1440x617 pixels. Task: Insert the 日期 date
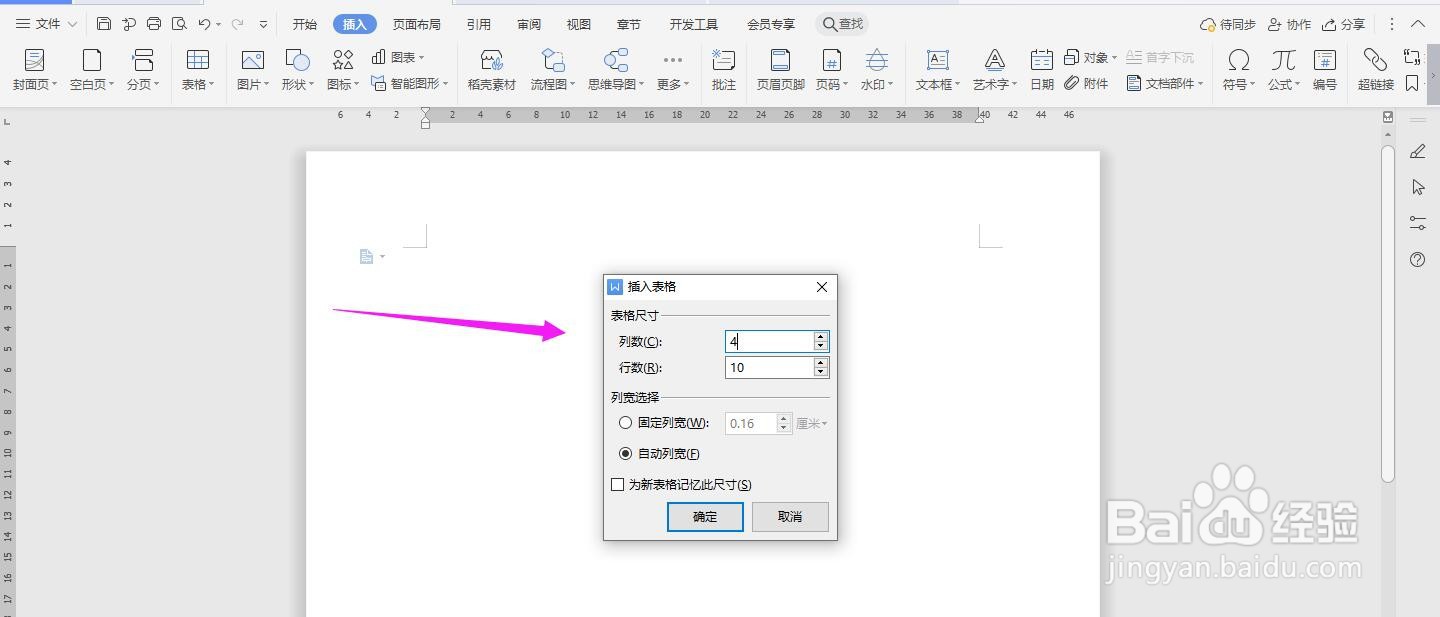[1042, 70]
